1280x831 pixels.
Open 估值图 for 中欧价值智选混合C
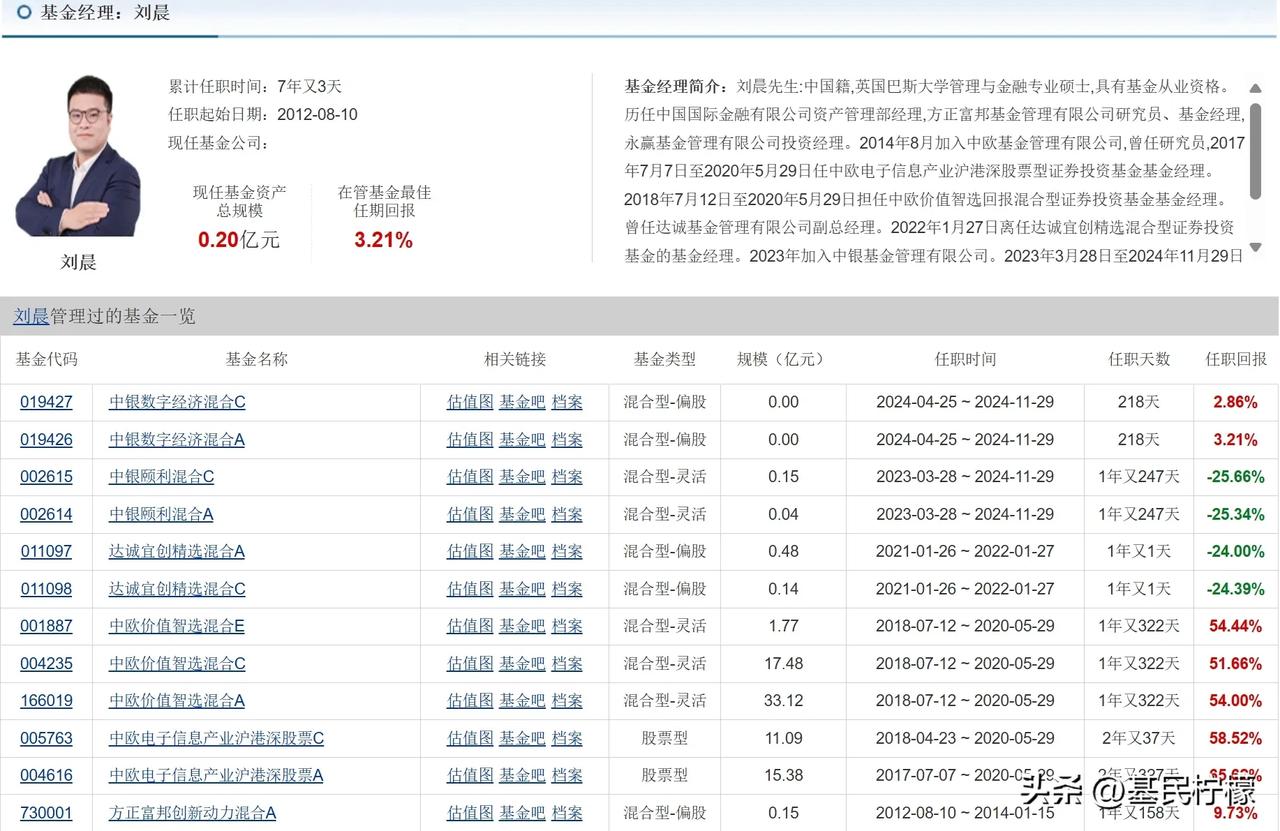pyautogui.click(x=470, y=663)
